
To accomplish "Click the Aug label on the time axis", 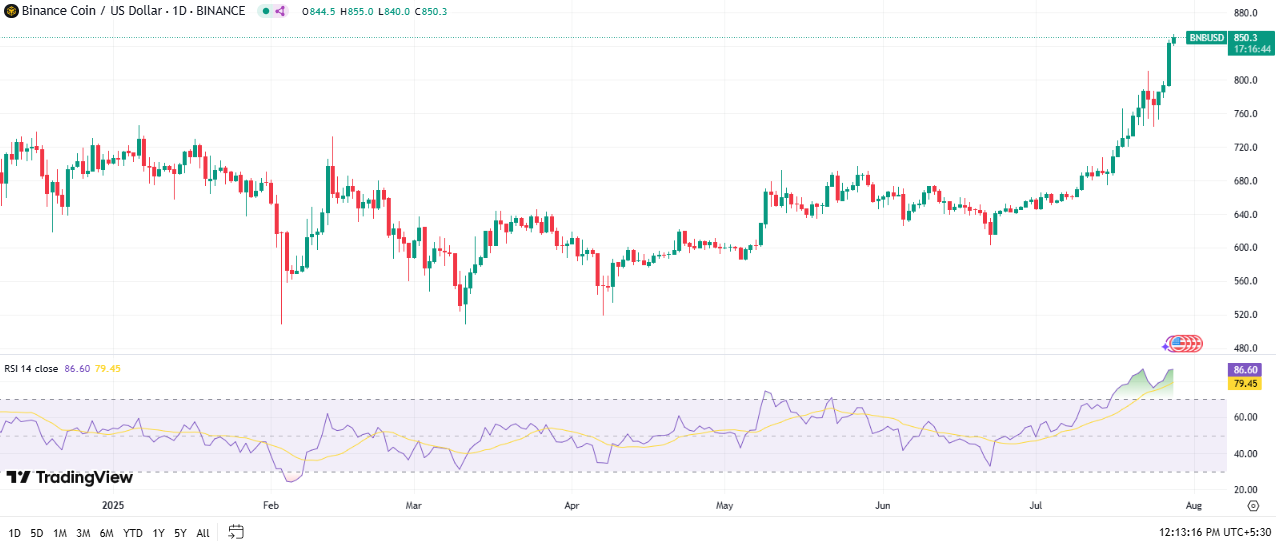I will (x=1192, y=507).
